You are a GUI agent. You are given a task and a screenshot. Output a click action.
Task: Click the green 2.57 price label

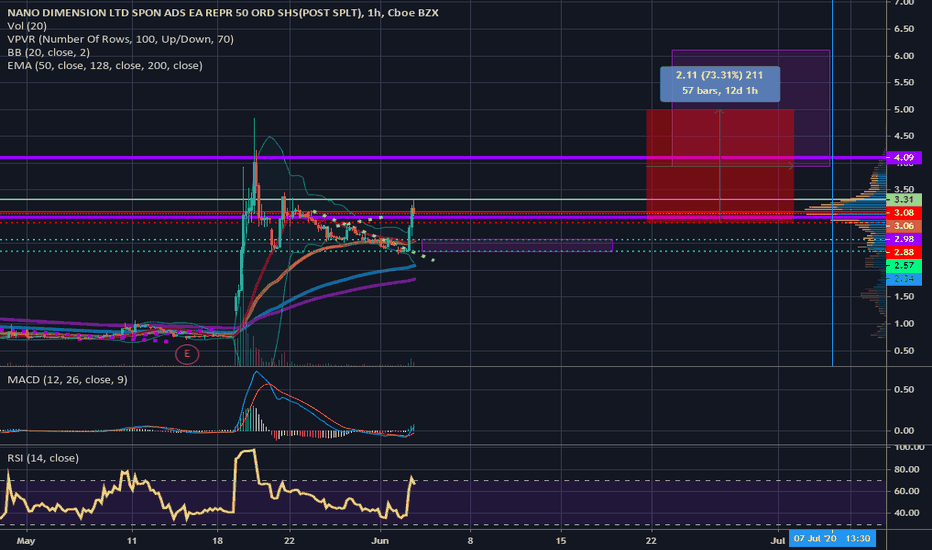pos(904,265)
